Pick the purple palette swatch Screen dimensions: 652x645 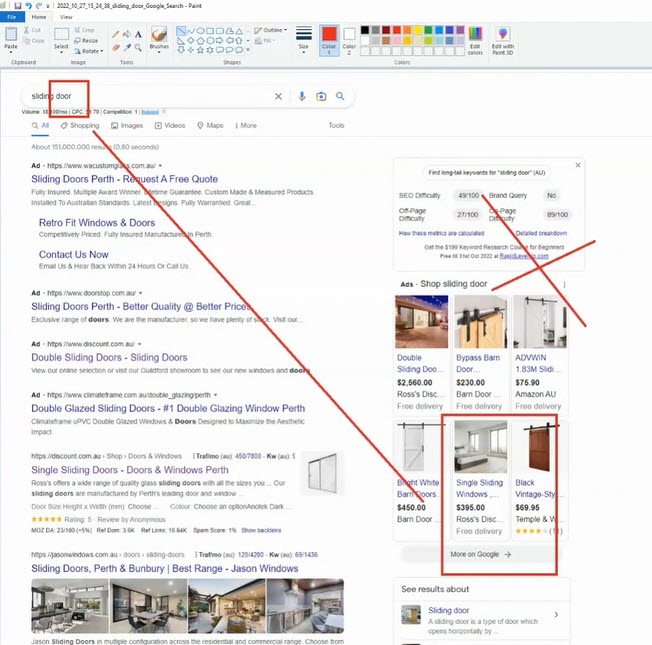pyautogui.click(x=460, y=30)
